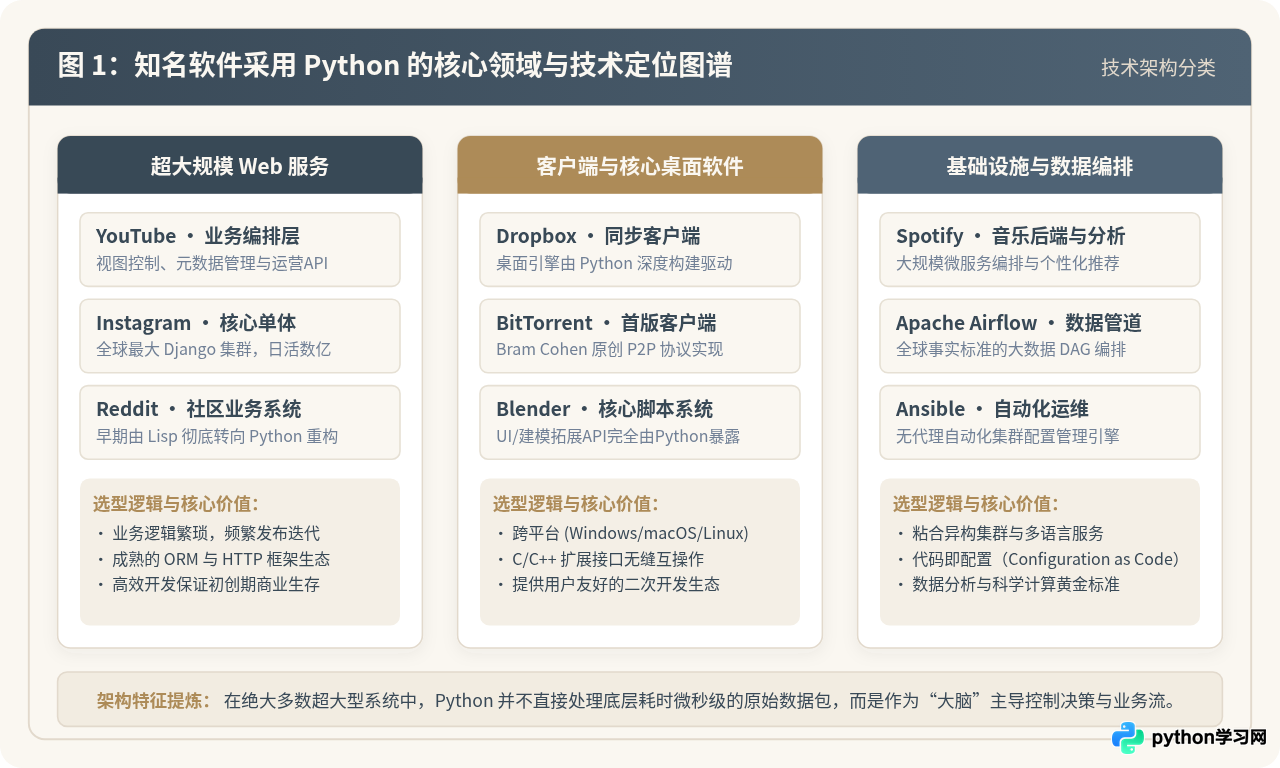Select the '超大规模 Web 服务' column header
Screen dimensions: 1280x768
pyautogui.click(x=240, y=165)
